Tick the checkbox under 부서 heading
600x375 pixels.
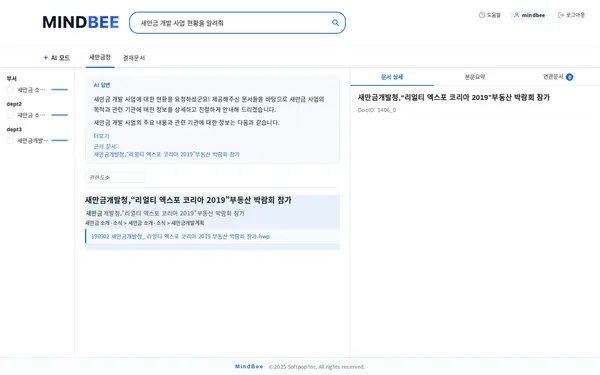10,90
